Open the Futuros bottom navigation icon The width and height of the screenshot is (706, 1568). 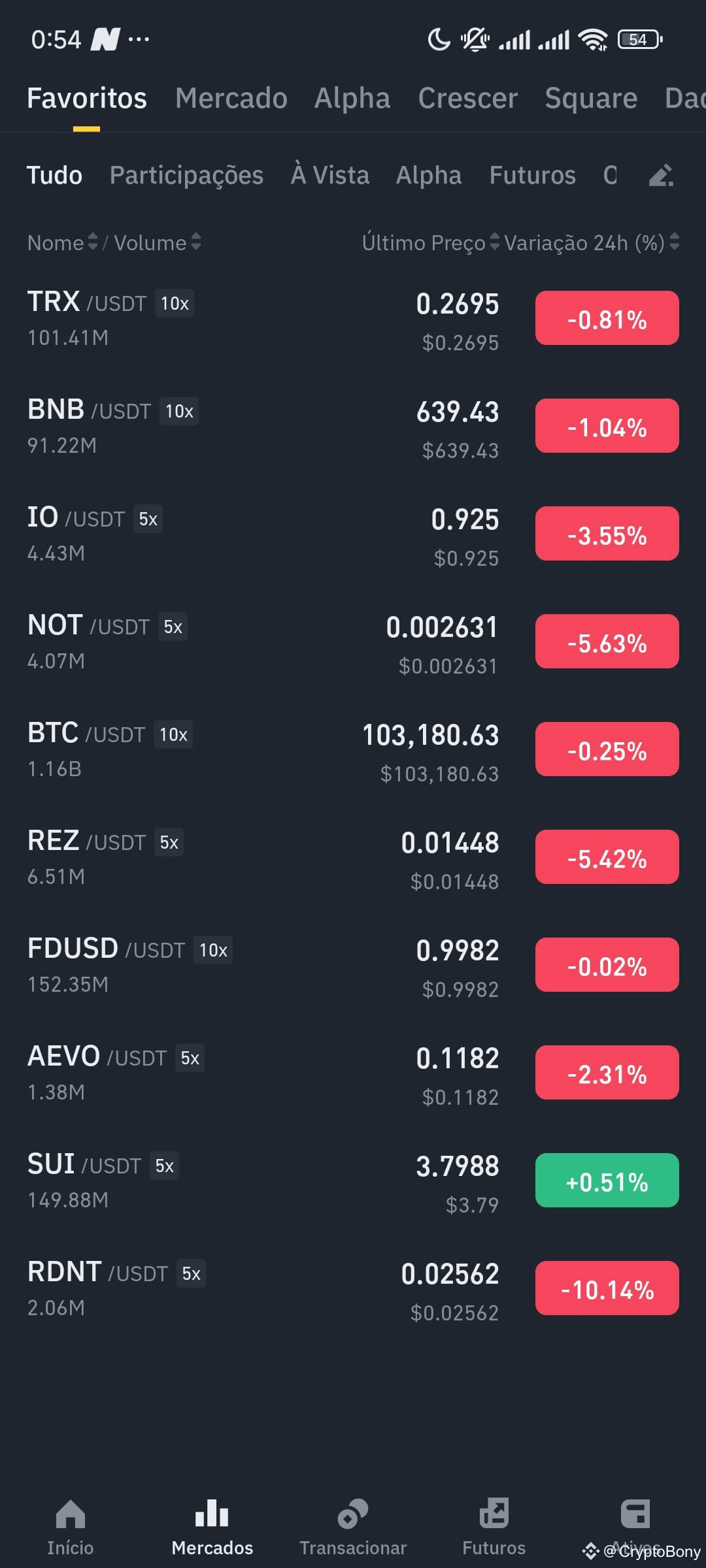[494, 1513]
